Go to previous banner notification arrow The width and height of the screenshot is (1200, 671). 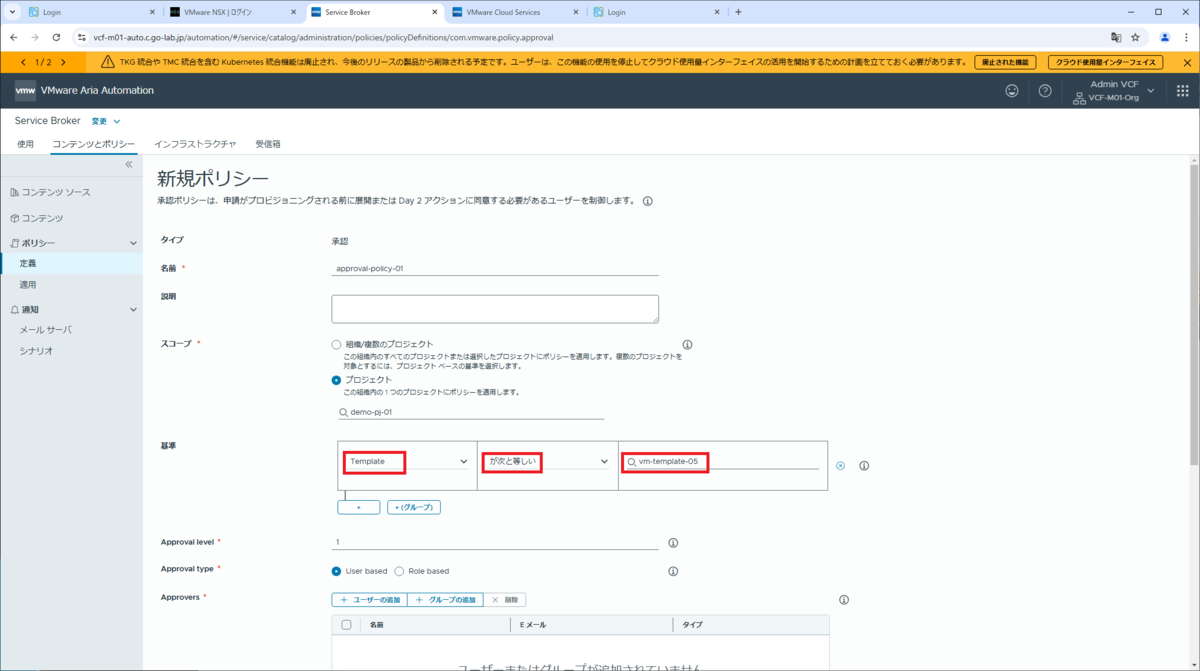pos(23,62)
